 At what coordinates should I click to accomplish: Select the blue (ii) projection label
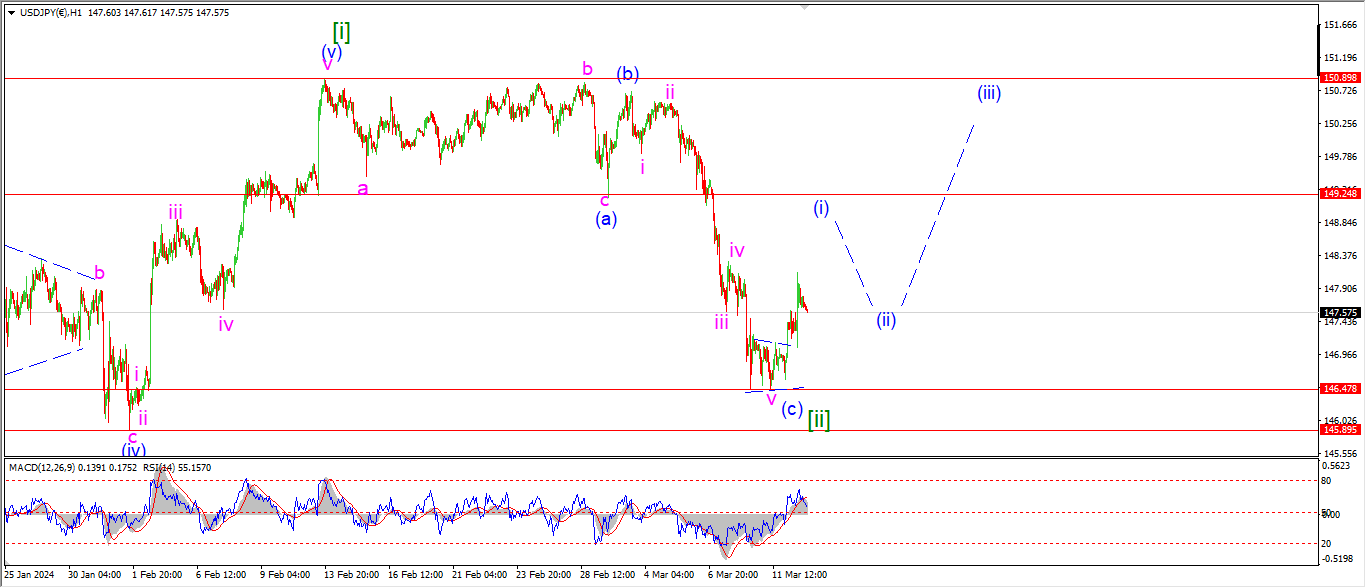[886, 320]
